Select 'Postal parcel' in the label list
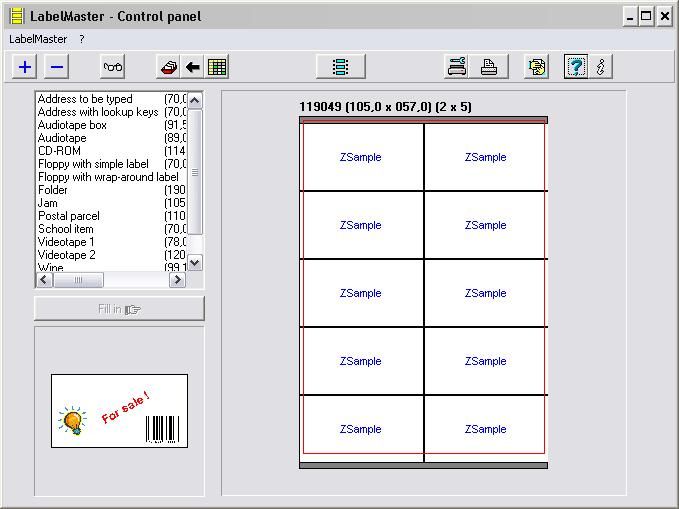Viewport: 679px width, 509px height. tap(69, 216)
